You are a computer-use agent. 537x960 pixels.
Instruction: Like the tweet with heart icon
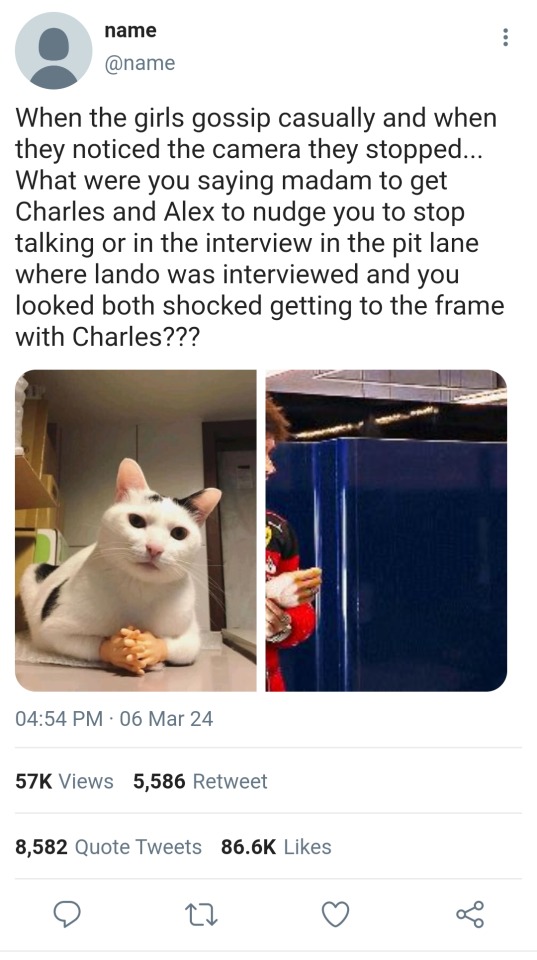click(x=336, y=914)
